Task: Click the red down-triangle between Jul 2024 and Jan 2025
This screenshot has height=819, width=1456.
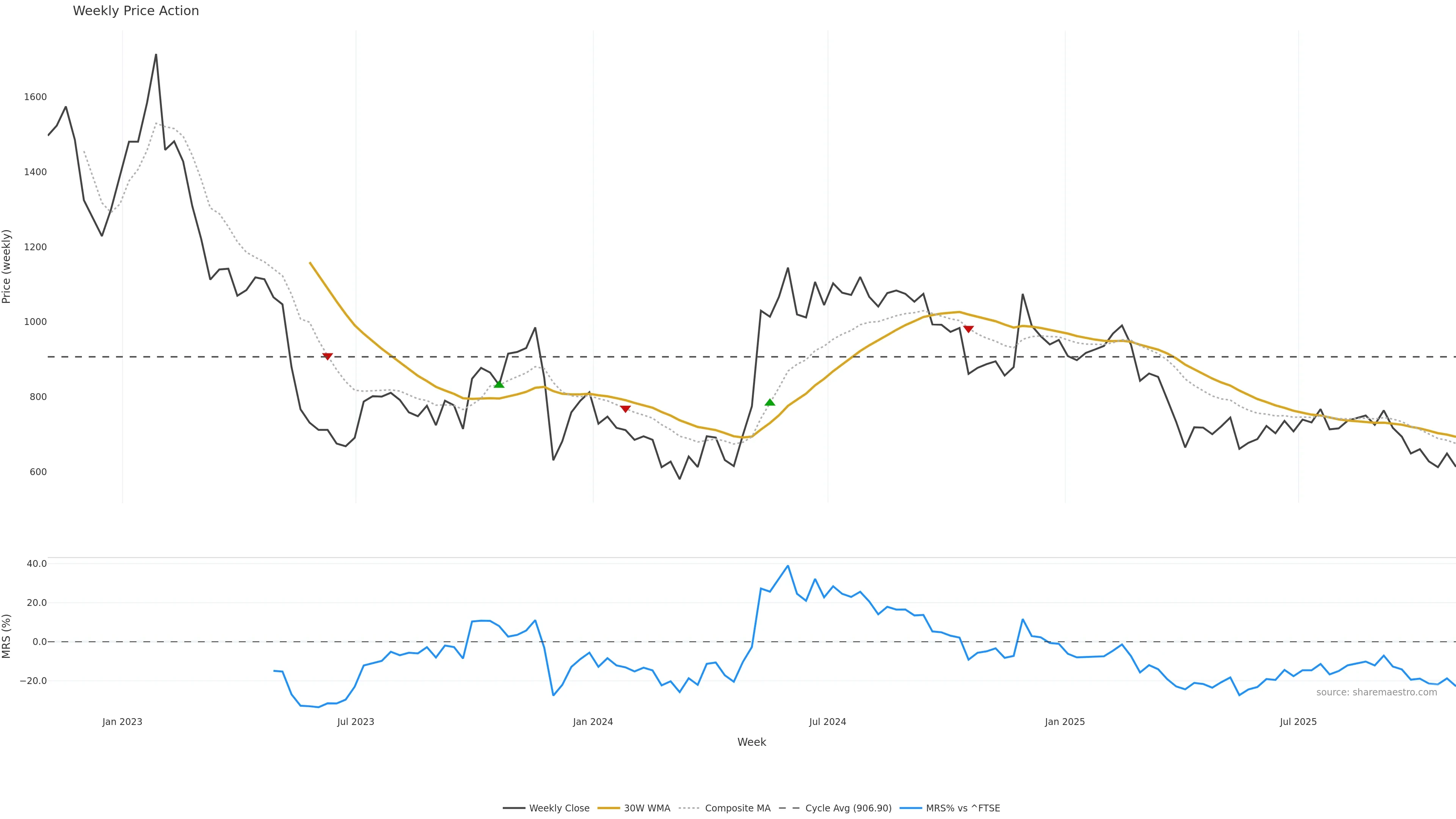Action: point(968,329)
